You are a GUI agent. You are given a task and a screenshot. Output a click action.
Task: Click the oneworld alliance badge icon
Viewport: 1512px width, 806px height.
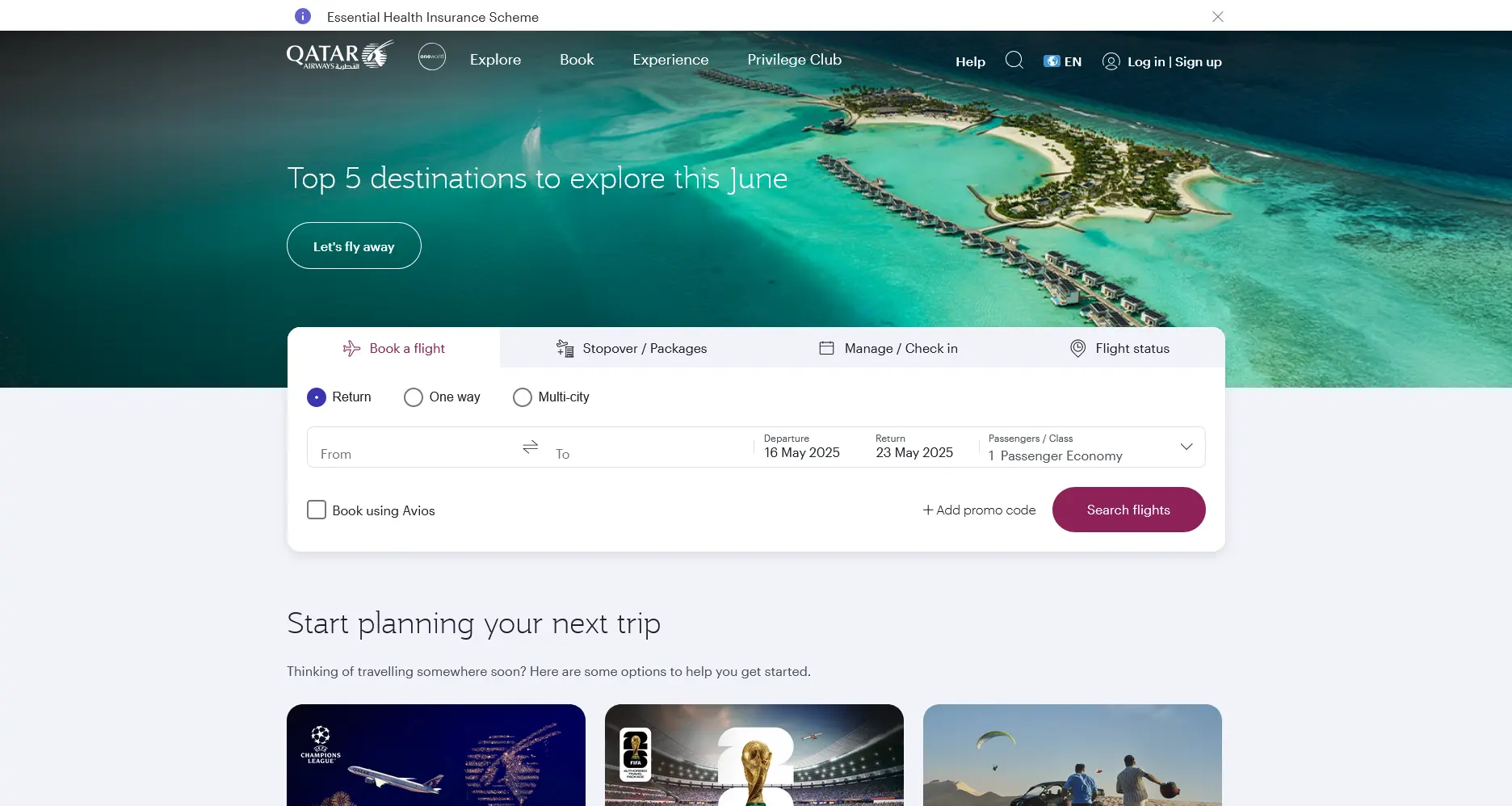[x=432, y=57]
